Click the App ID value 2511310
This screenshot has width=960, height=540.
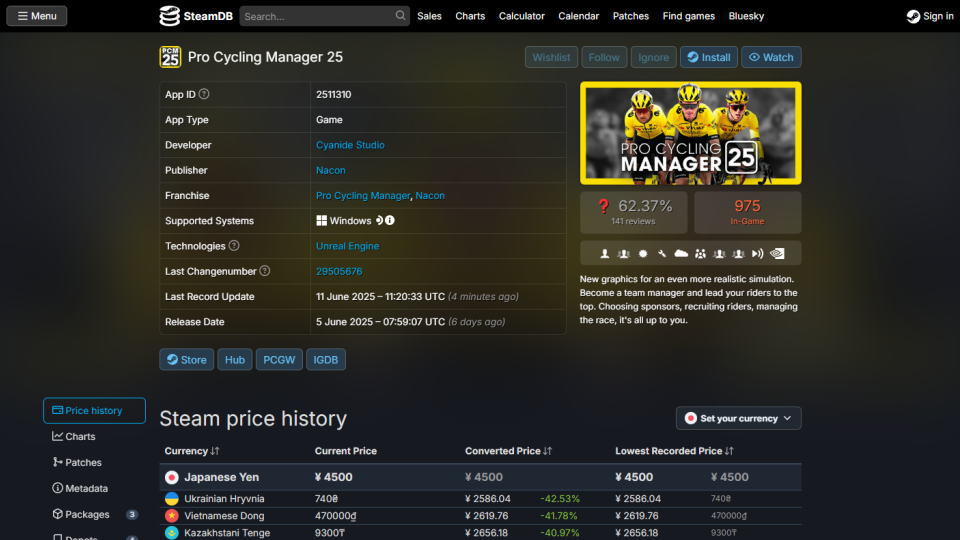[334, 94]
